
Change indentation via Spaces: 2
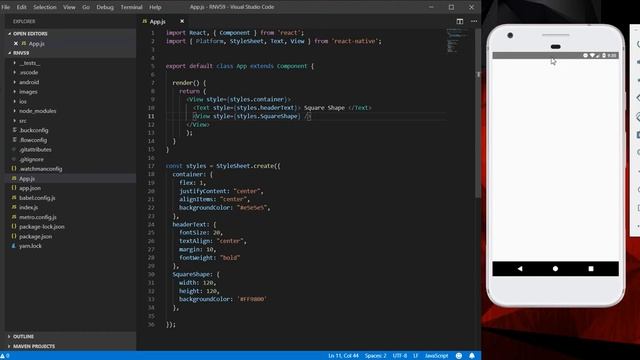click(376, 356)
